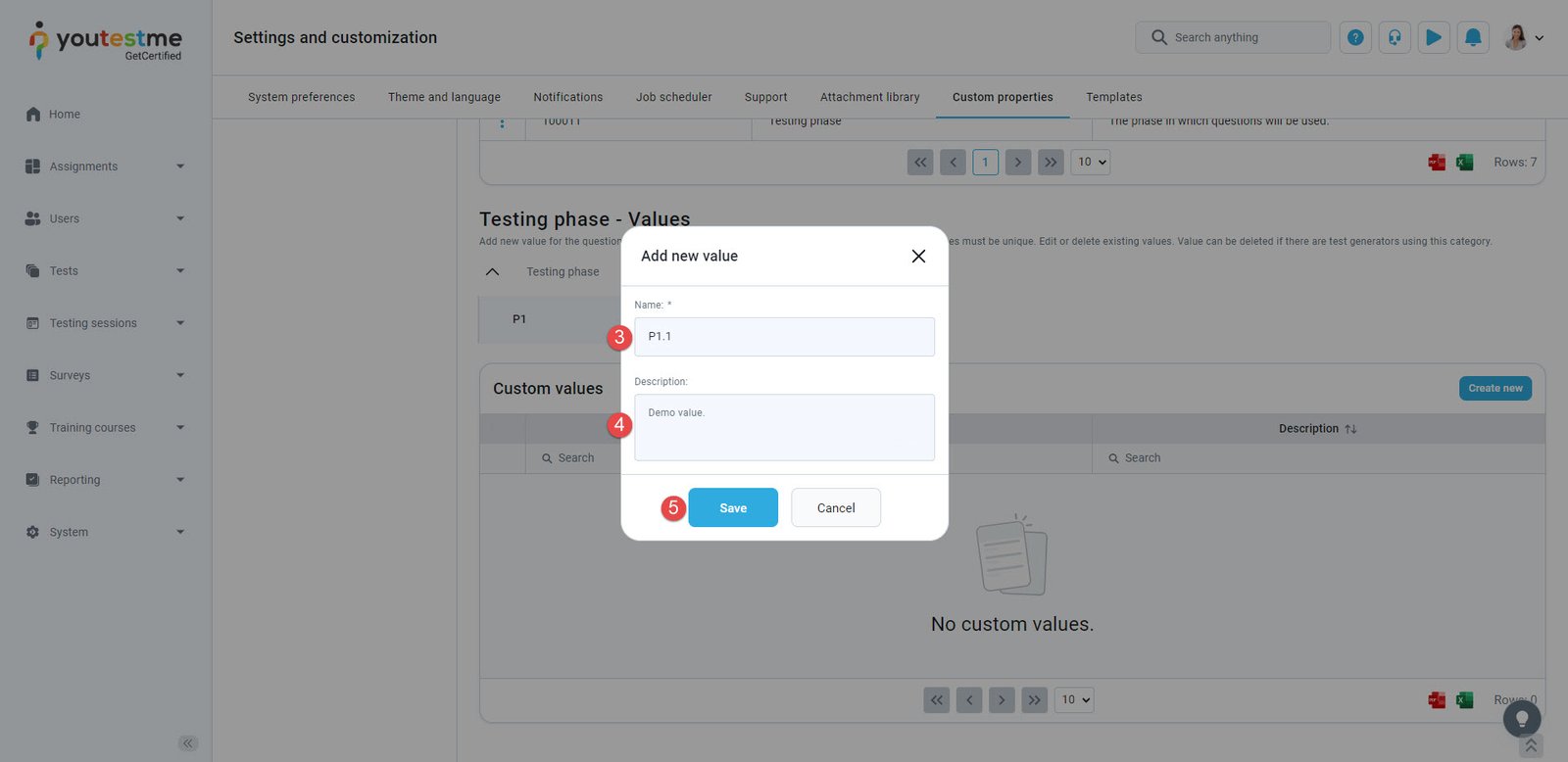
Task: Open the notifications bell icon
Action: 1473,38
